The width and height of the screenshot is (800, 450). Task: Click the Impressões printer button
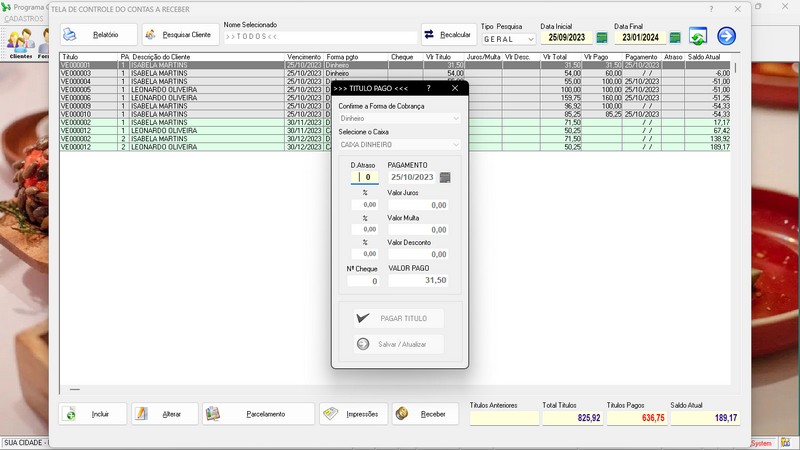[x=352, y=414]
